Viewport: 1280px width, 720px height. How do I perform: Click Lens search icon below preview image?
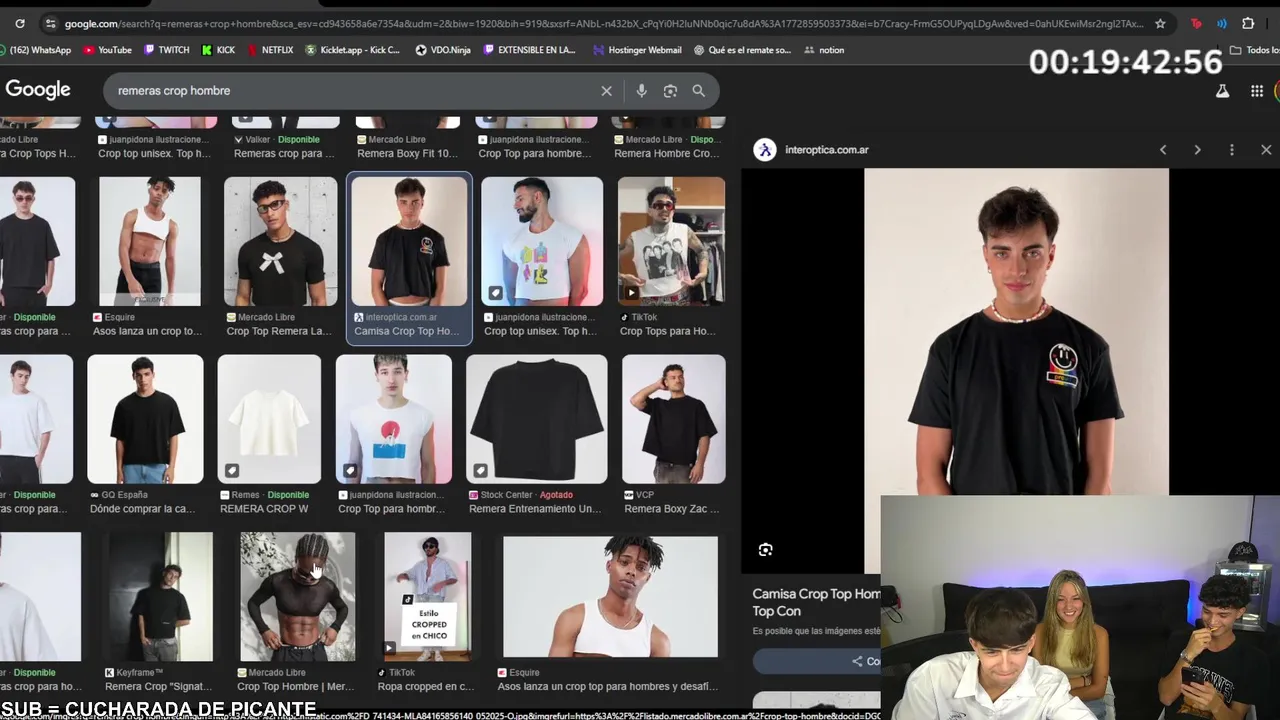(765, 550)
